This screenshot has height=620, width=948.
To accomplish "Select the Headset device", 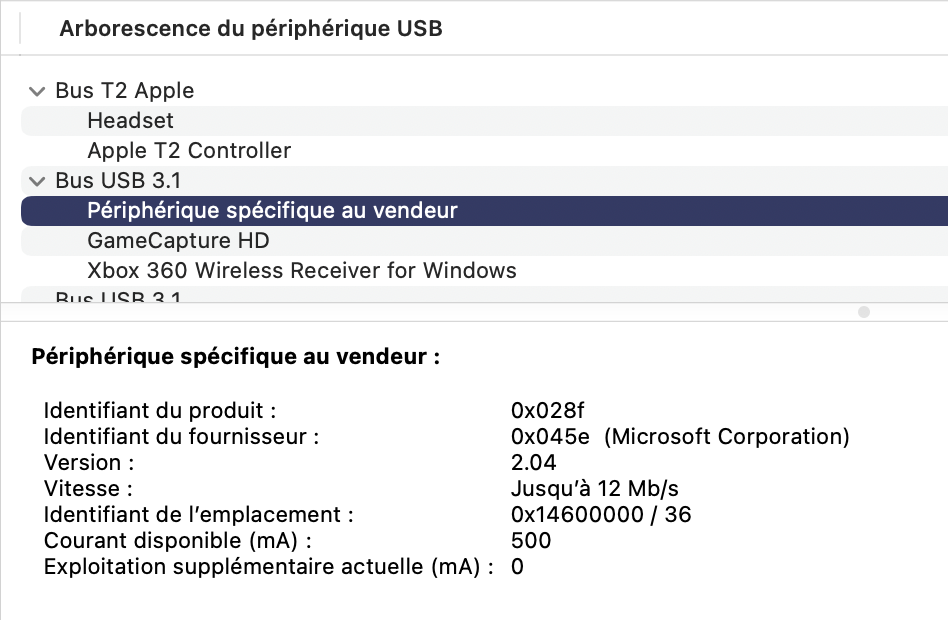I will (130, 121).
